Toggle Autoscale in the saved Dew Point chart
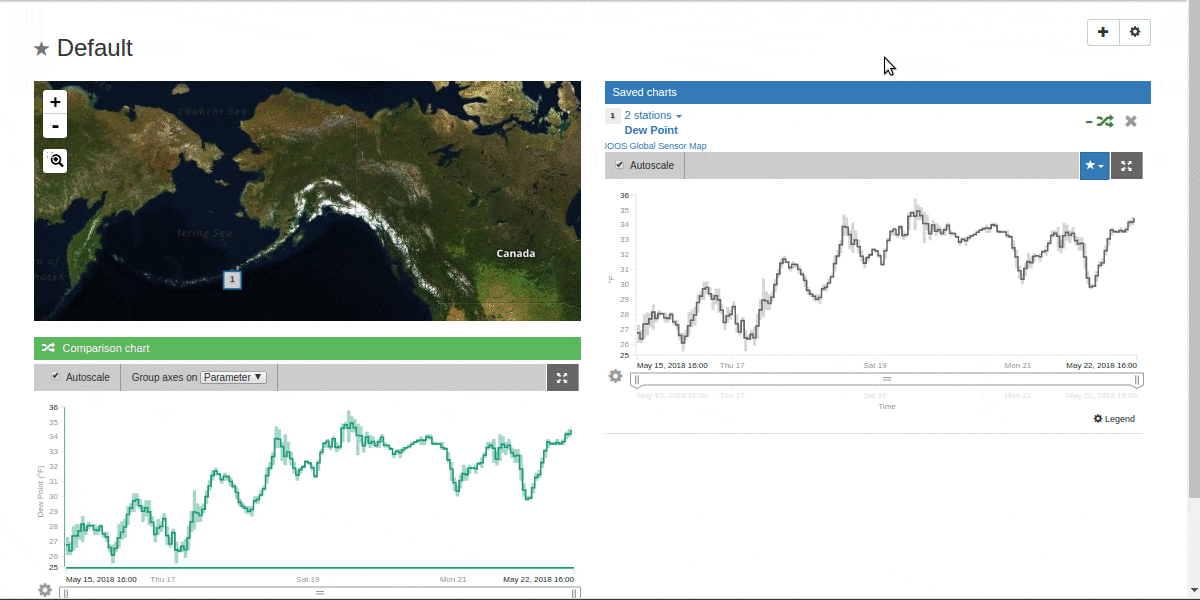1200x600 pixels. 620,165
